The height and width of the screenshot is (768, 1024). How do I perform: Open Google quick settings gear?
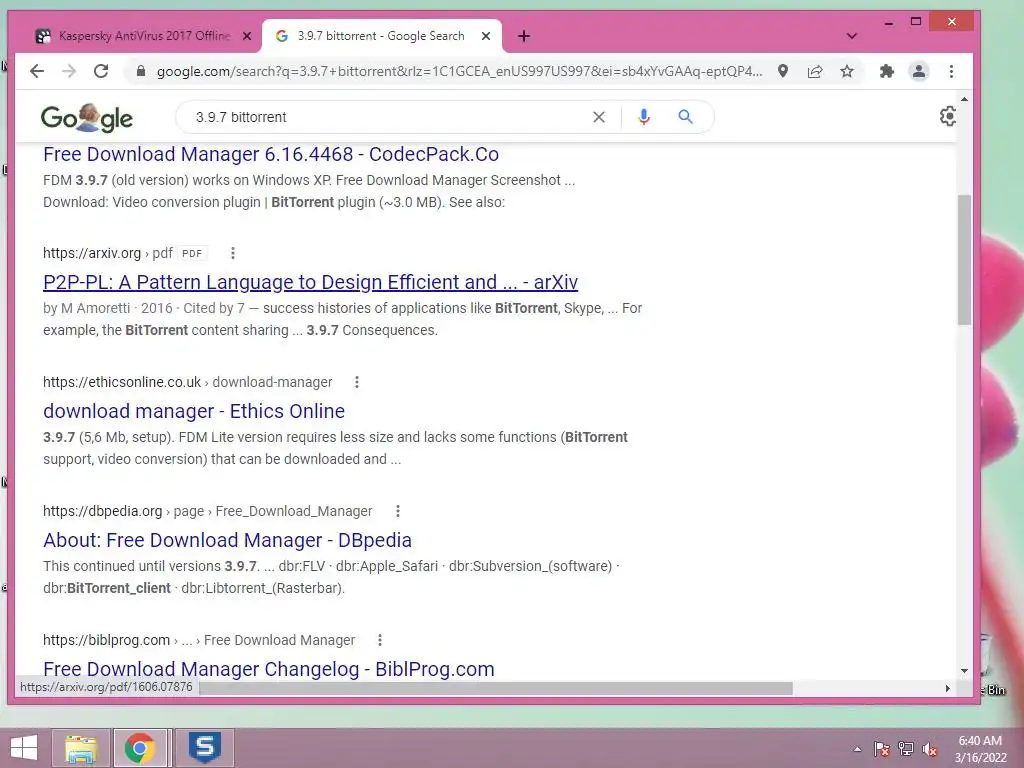pos(948,116)
